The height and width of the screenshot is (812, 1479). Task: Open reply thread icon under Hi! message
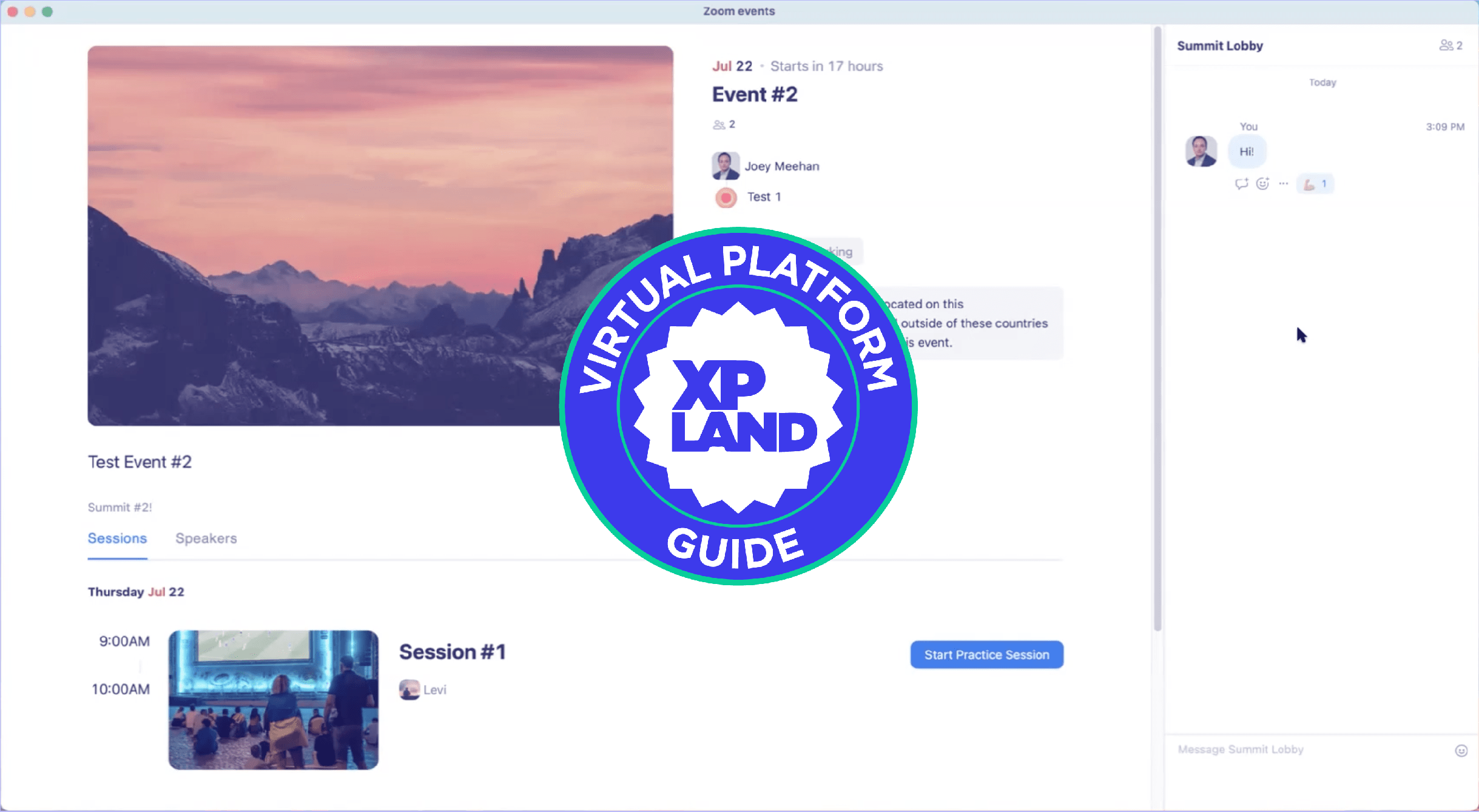(1241, 184)
